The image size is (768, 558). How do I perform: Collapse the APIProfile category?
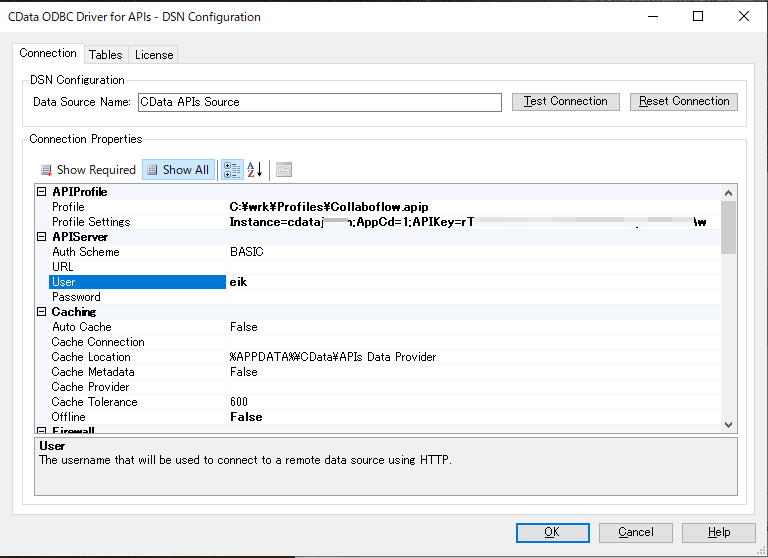[42, 192]
